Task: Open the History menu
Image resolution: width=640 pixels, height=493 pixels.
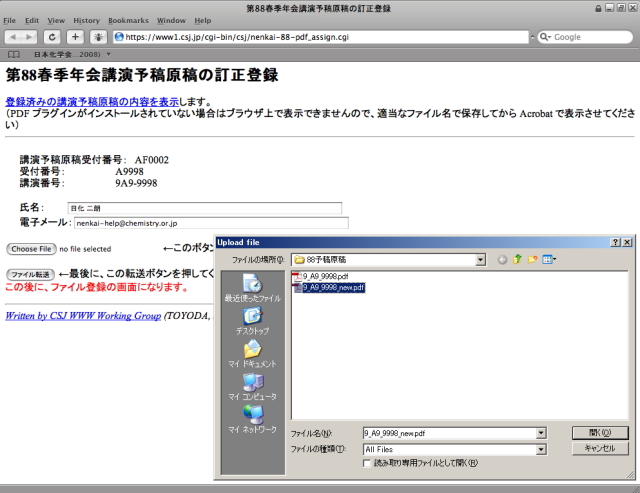Action: coord(86,20)
